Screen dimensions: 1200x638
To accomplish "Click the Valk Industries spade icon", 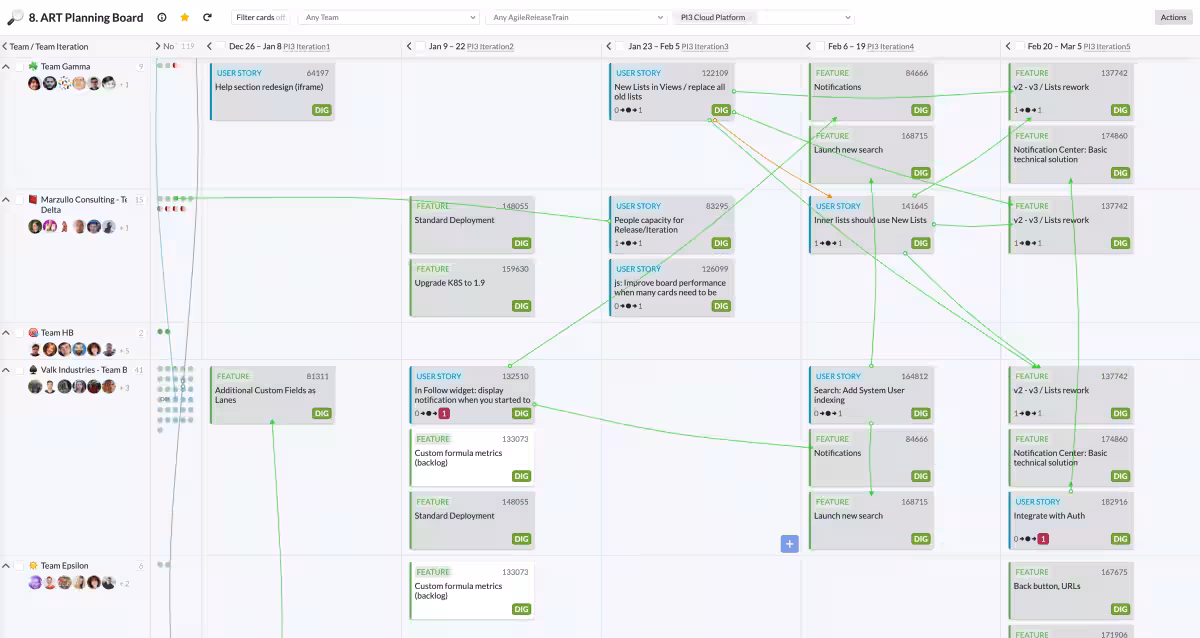I will 33,370.
